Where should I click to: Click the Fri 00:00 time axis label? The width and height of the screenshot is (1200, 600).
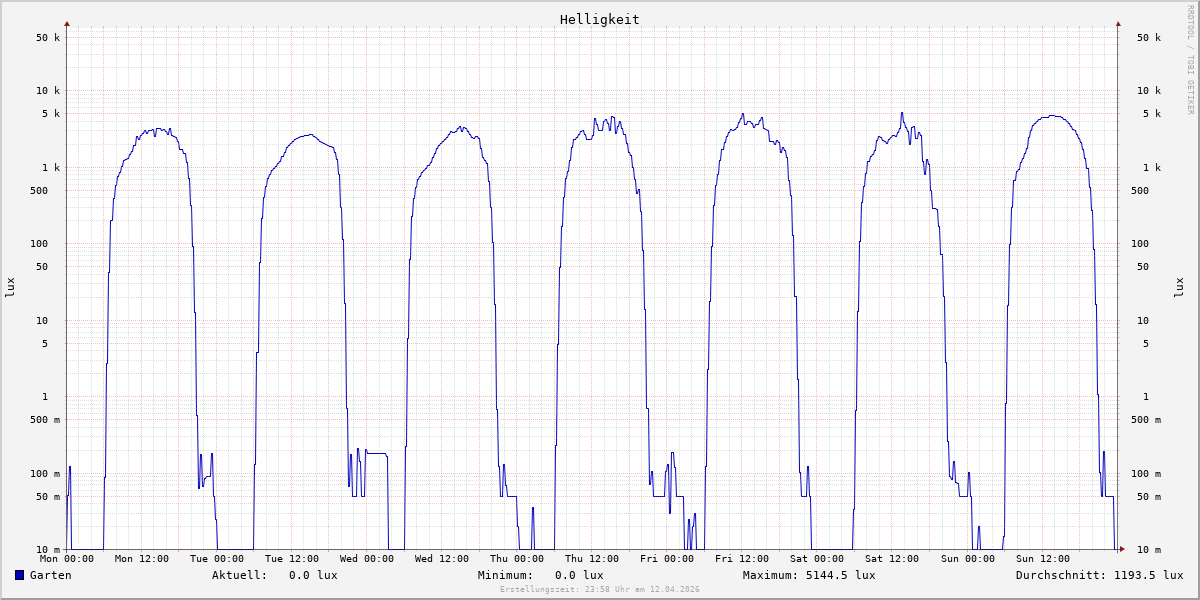pyautogui.click(x=667, y=559)
